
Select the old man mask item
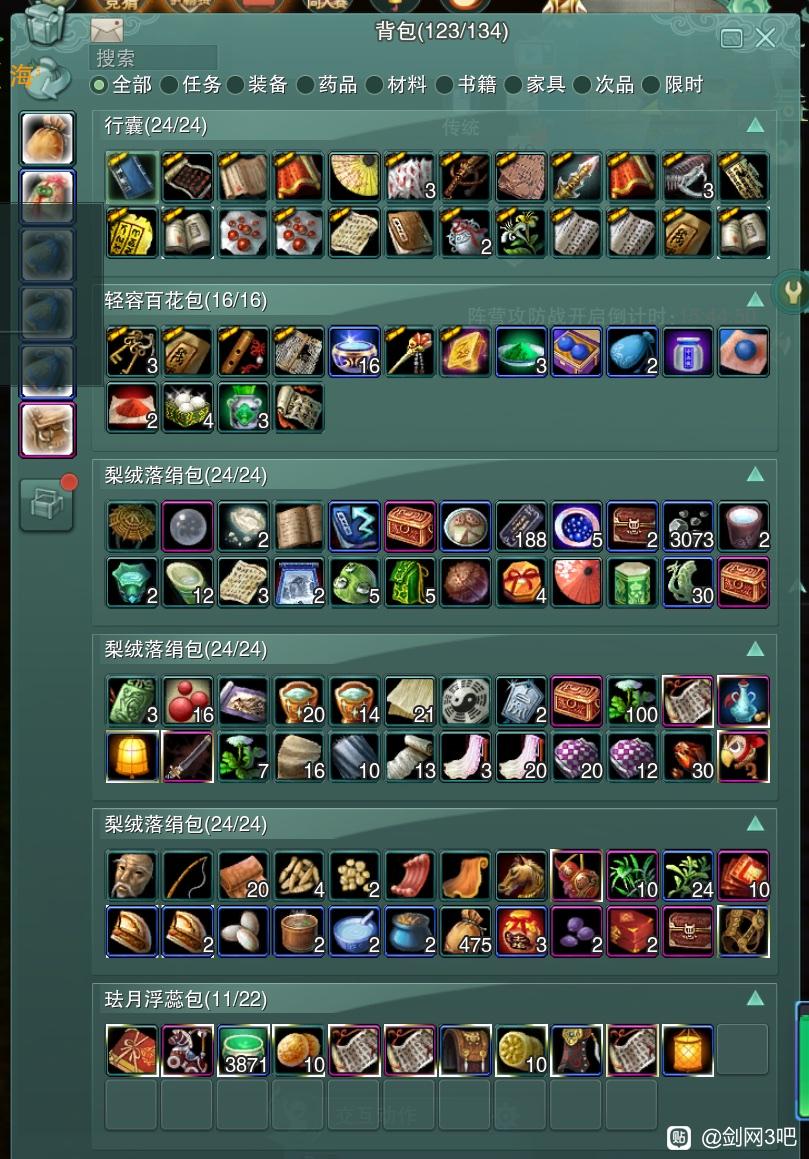[132, 876]
